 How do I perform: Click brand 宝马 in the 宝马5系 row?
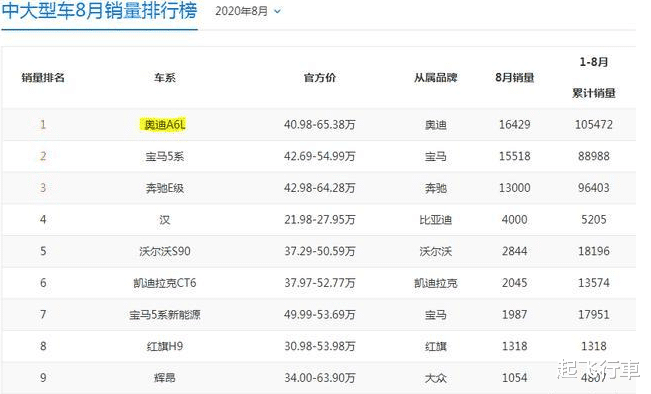coord(436,157)
